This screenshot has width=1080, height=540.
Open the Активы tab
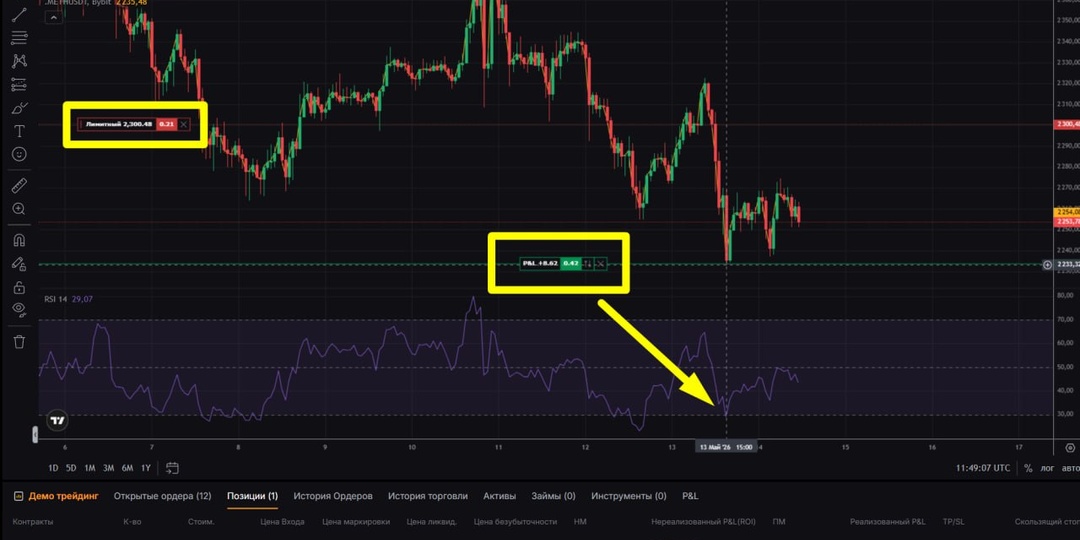point(499,496)
